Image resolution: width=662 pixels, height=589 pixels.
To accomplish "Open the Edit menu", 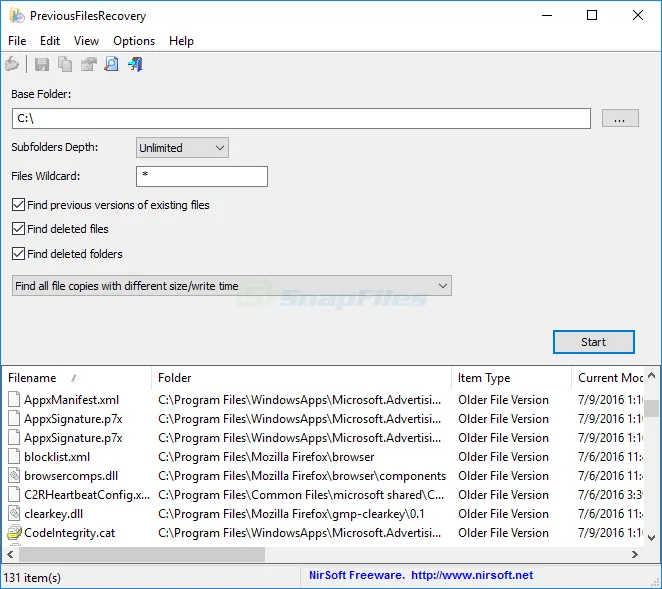I will 50,41.
